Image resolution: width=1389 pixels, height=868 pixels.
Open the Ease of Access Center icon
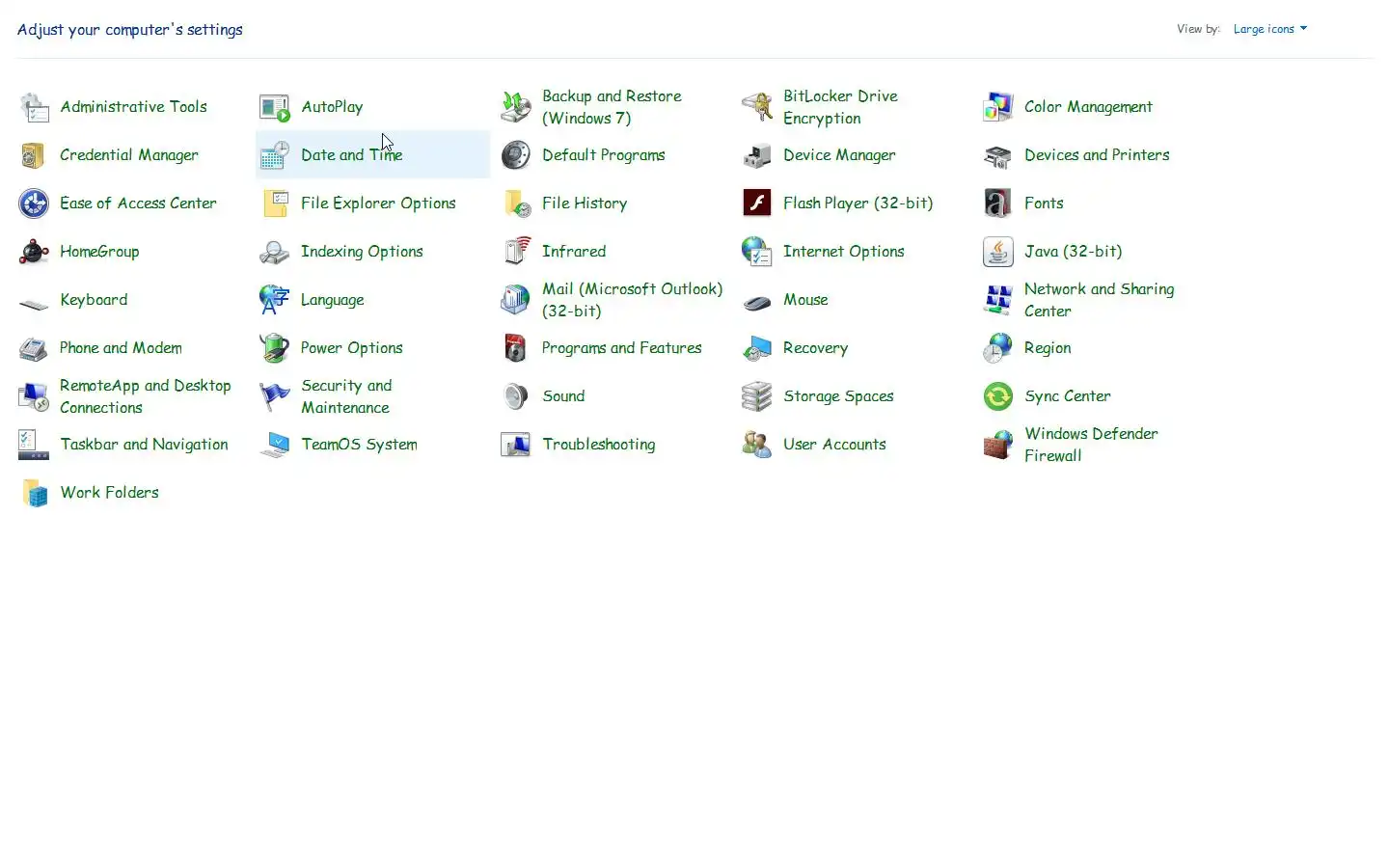(x=34, y=203)
